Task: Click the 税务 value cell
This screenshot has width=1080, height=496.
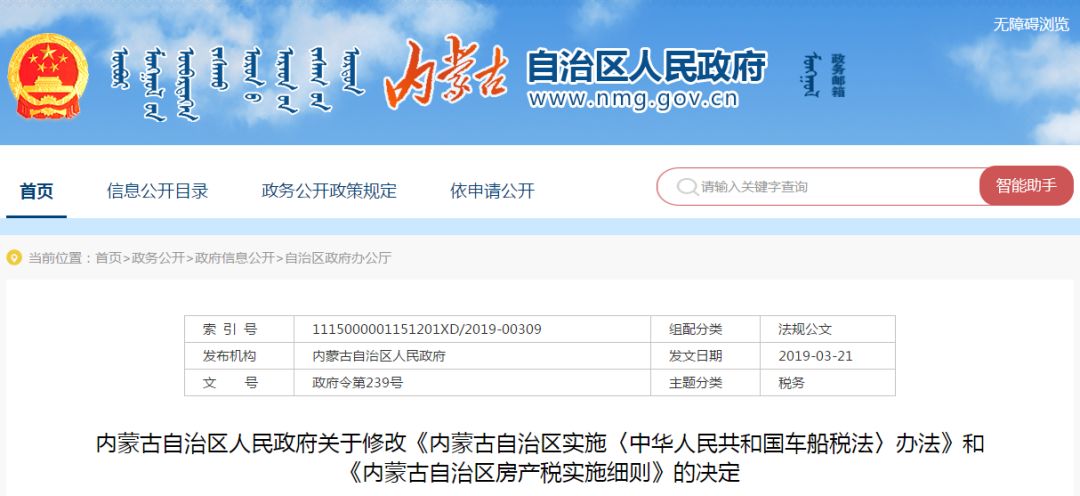Action: click(827, 382)
